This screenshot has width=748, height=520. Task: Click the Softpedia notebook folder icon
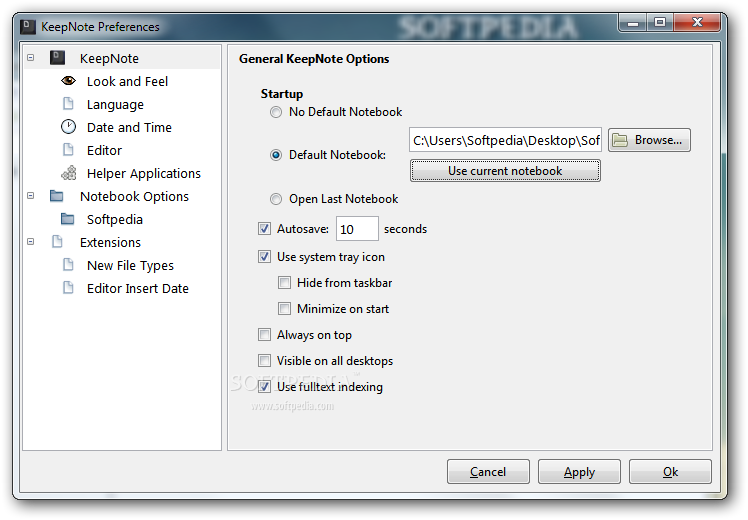[68, 219]
